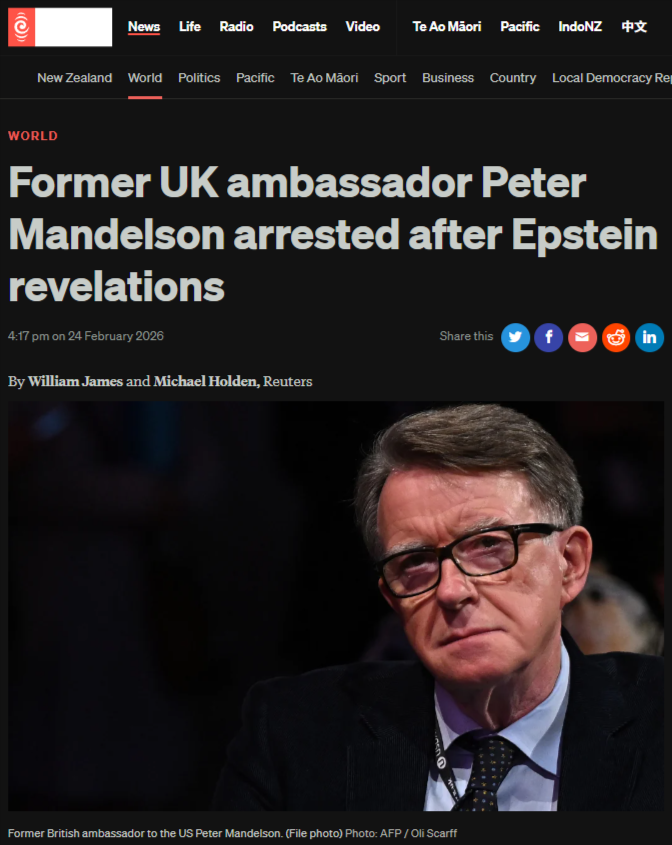Open the Life section
Image resolution: width=672 pixels, height=845 pixels.
190,26
